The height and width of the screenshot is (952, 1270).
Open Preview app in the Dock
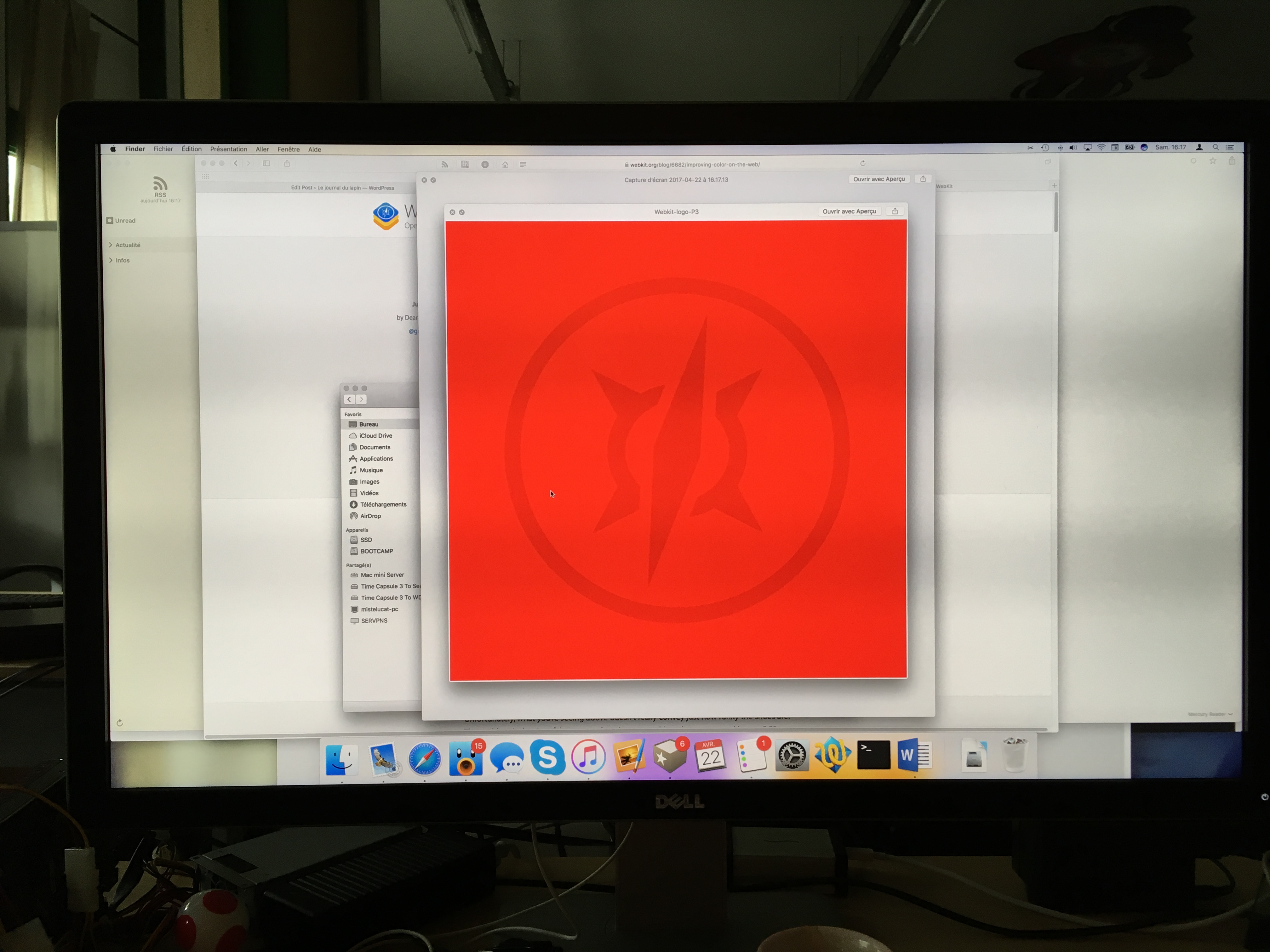(x=629, y=756)
